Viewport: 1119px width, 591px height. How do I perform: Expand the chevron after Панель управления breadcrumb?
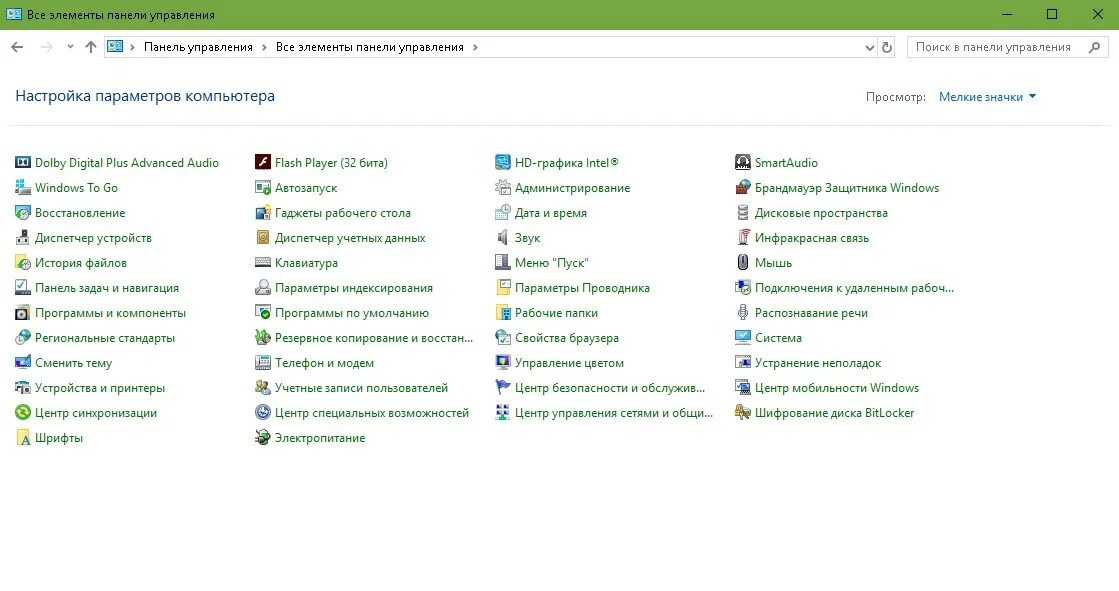[x=264, y=47]
